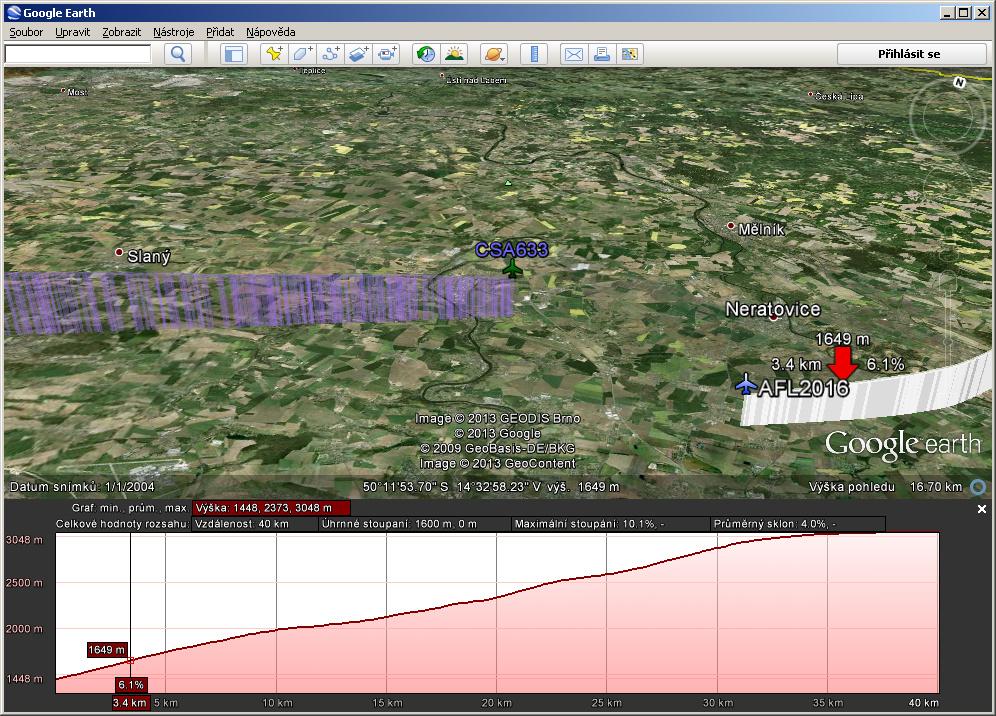Add an image overlay
This screenshot has width=996, height=716.
coord(359,54)
